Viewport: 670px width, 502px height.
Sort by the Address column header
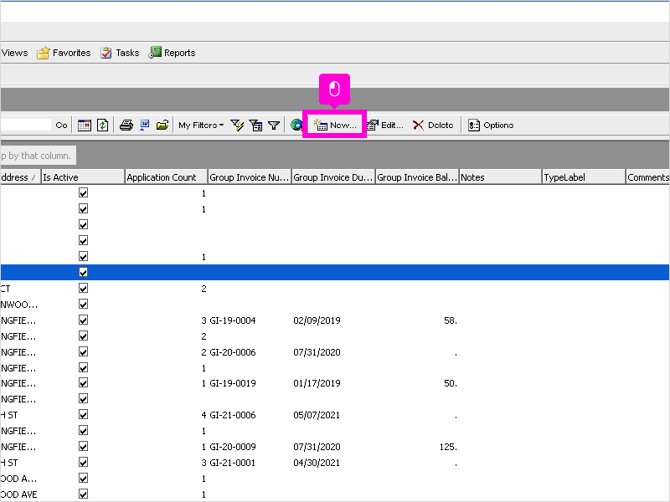(20, 177)
